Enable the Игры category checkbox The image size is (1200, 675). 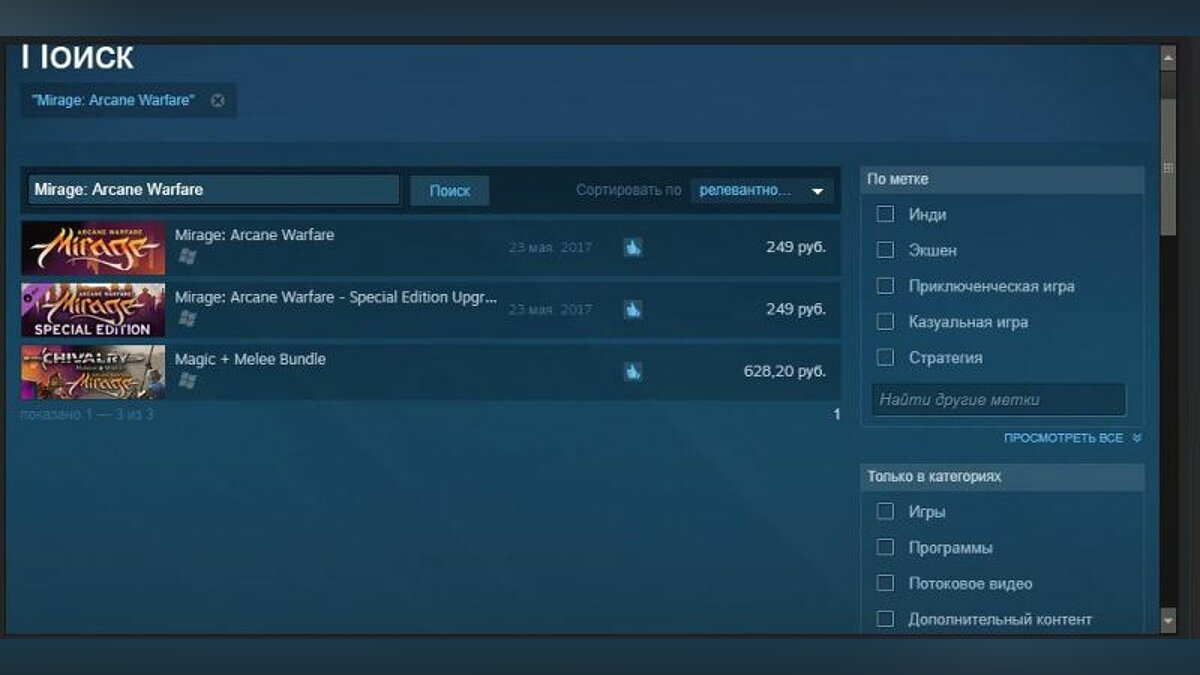885,511
